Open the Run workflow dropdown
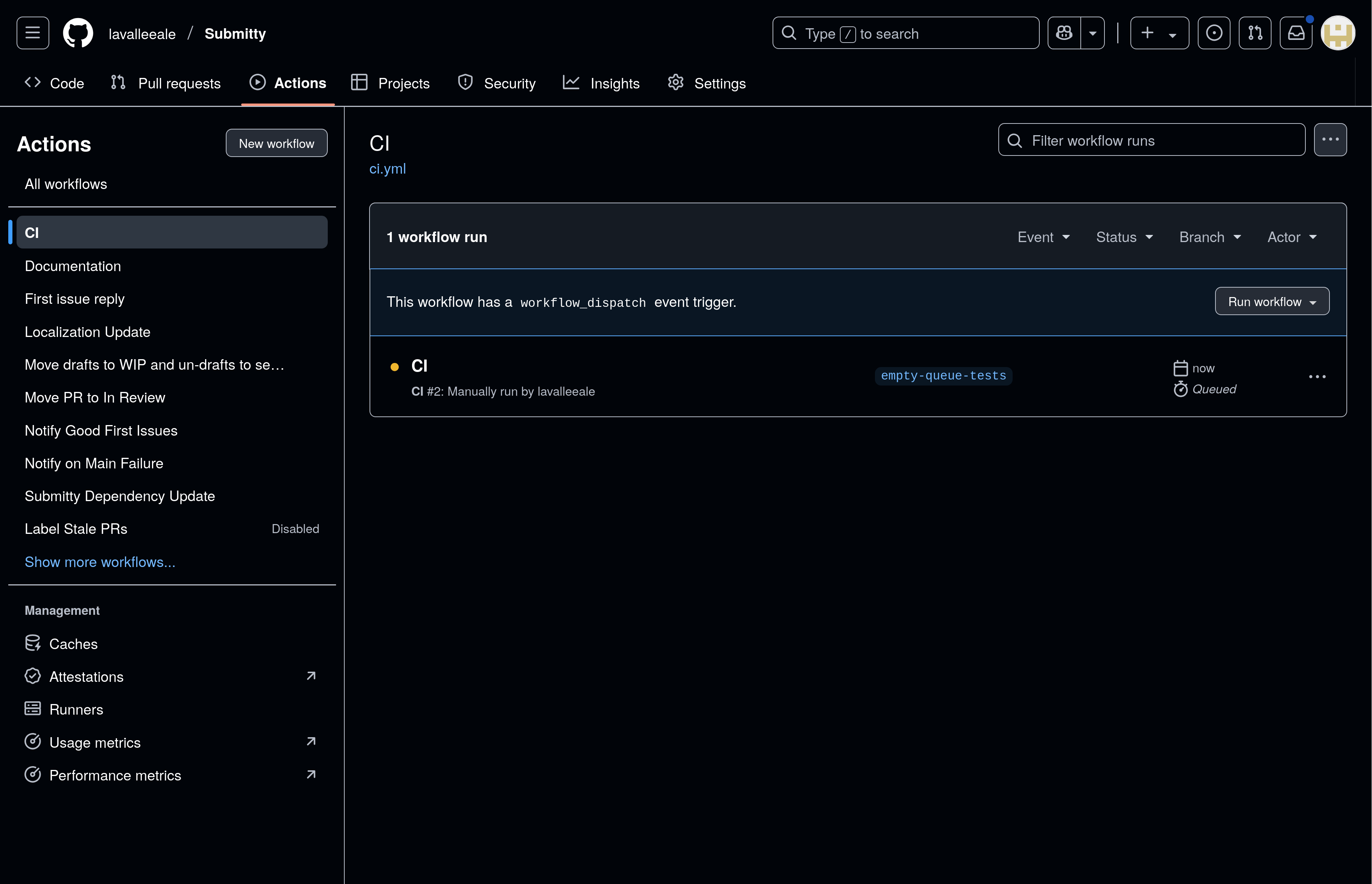This screenshot has height=884, width=1372. coord(1272,301)
